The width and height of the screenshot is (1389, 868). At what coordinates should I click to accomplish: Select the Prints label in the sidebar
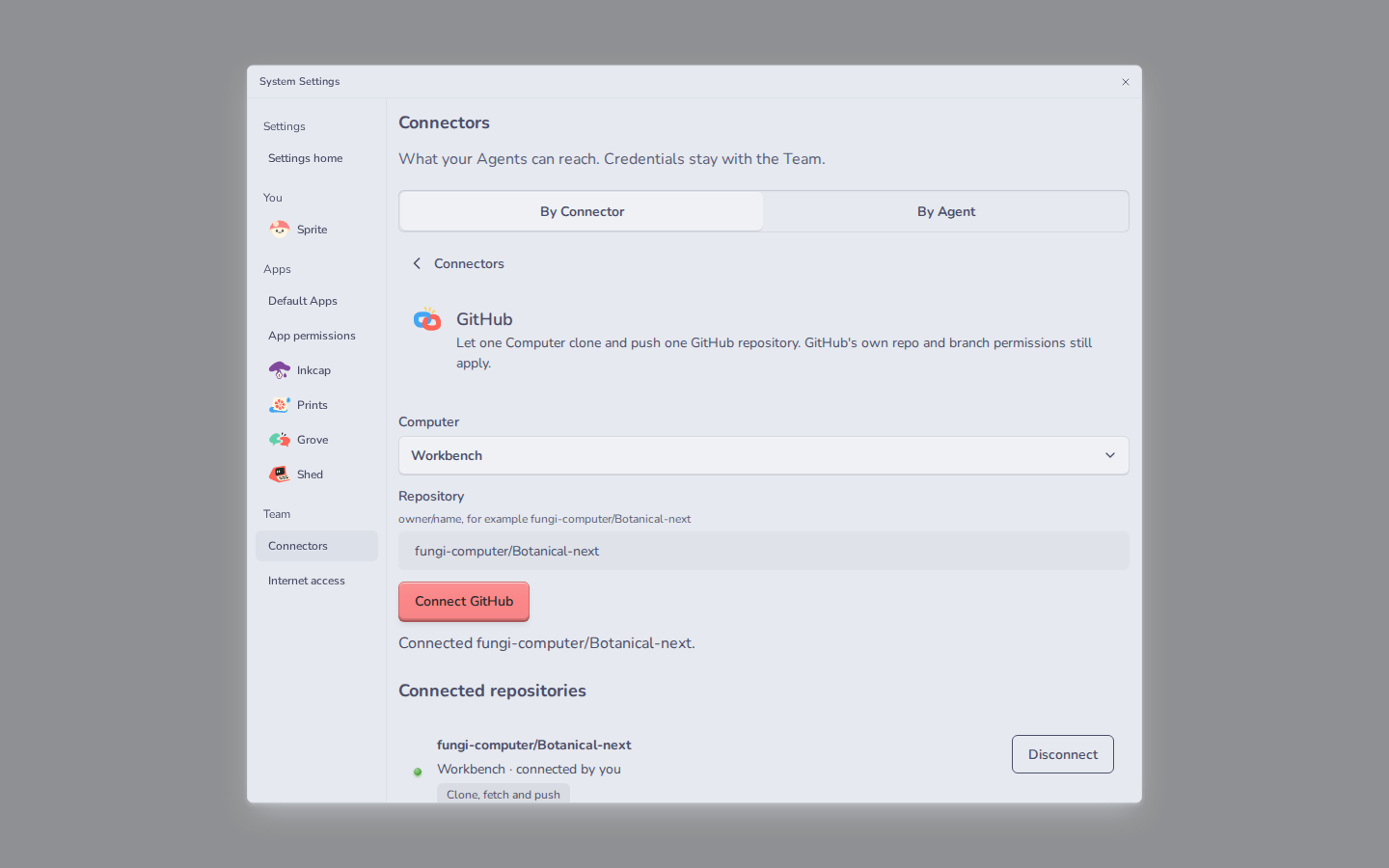tap(313, 405)
